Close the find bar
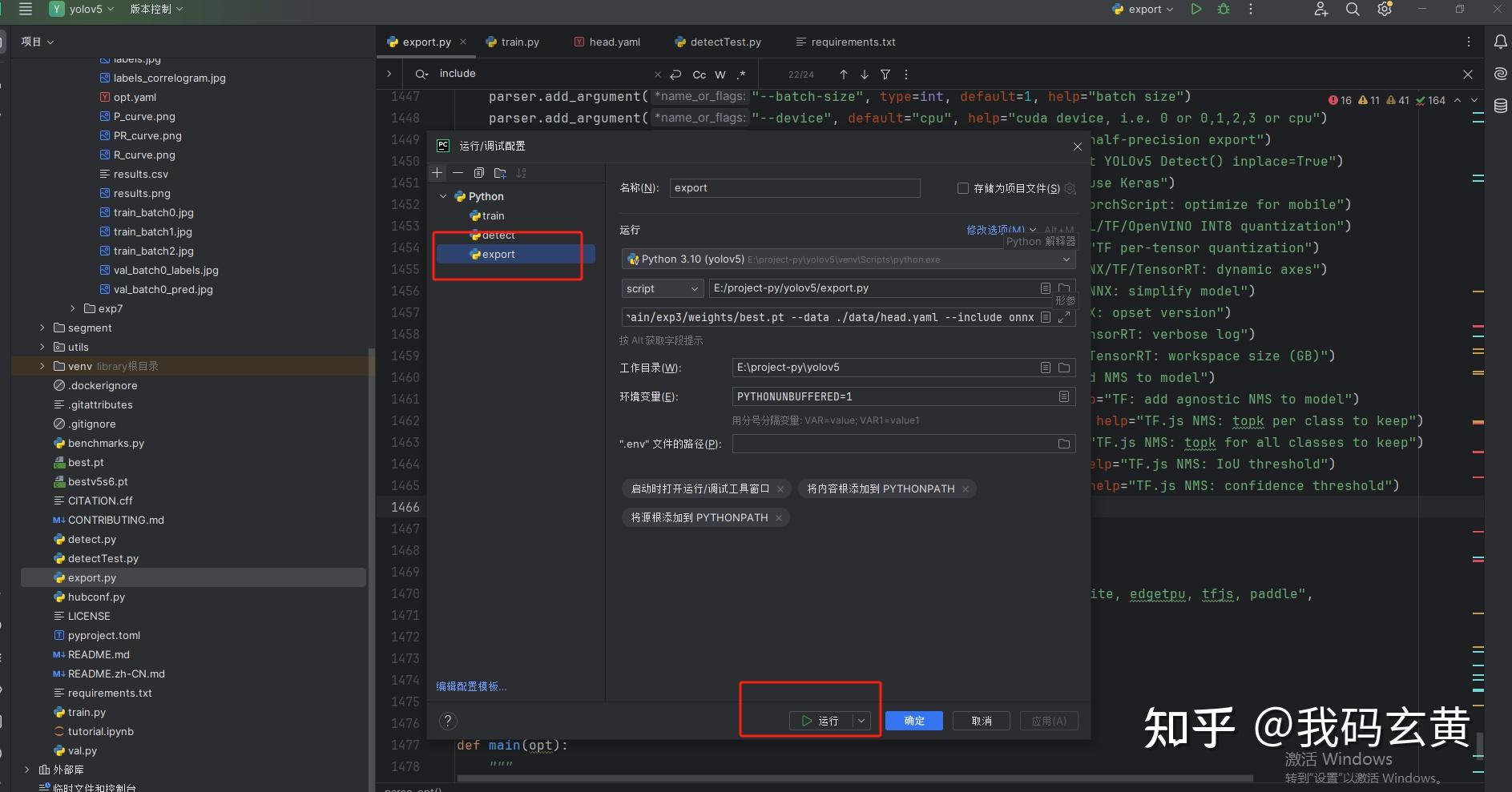The height and width of the screenshot is (792, 1512). click(1468, 74)
